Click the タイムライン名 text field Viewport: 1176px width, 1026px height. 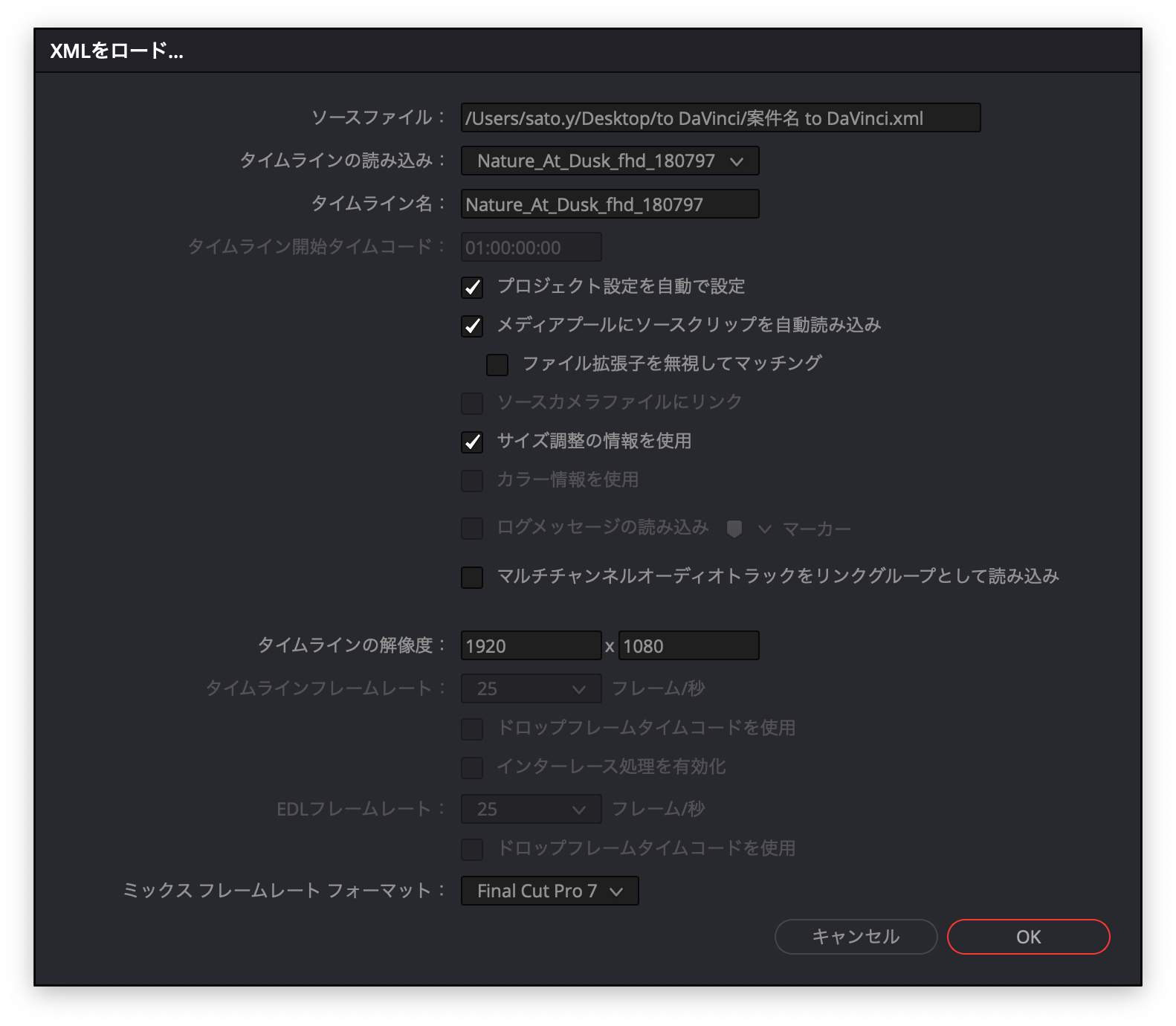point(610,204)
